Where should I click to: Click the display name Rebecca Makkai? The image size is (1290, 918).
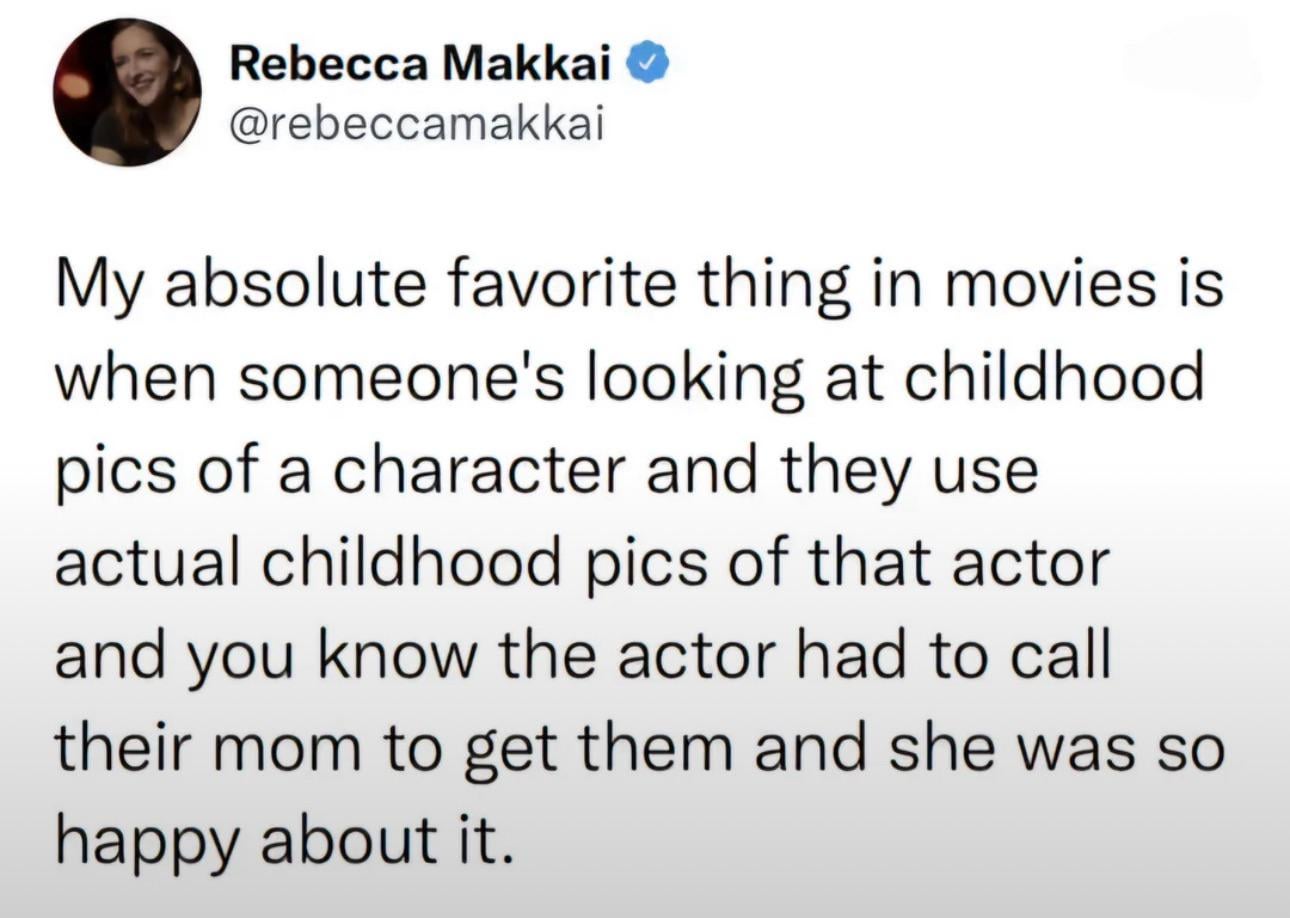422,66
